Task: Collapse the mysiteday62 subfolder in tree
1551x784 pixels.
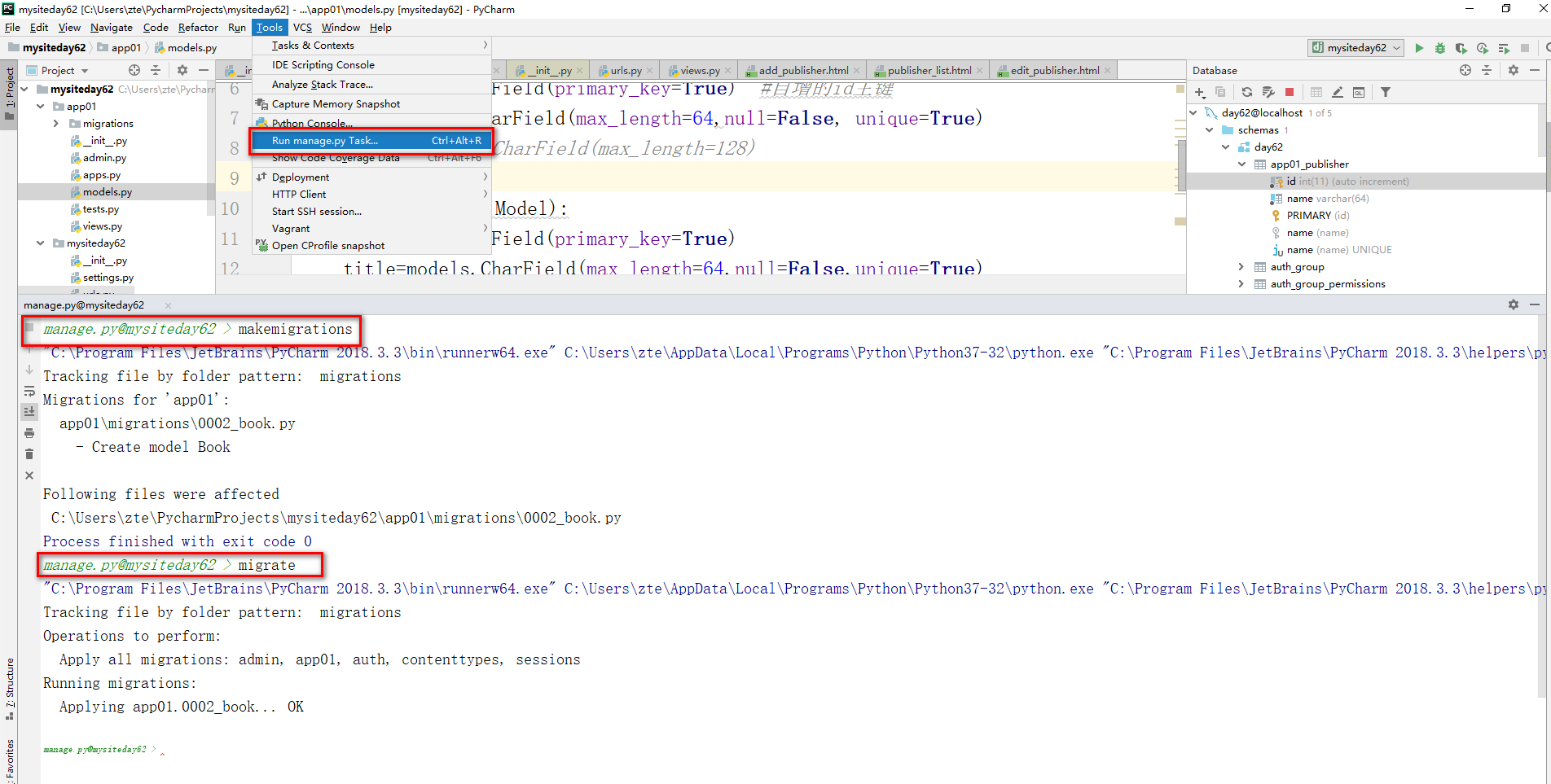Action: click(x=40, y=243)
